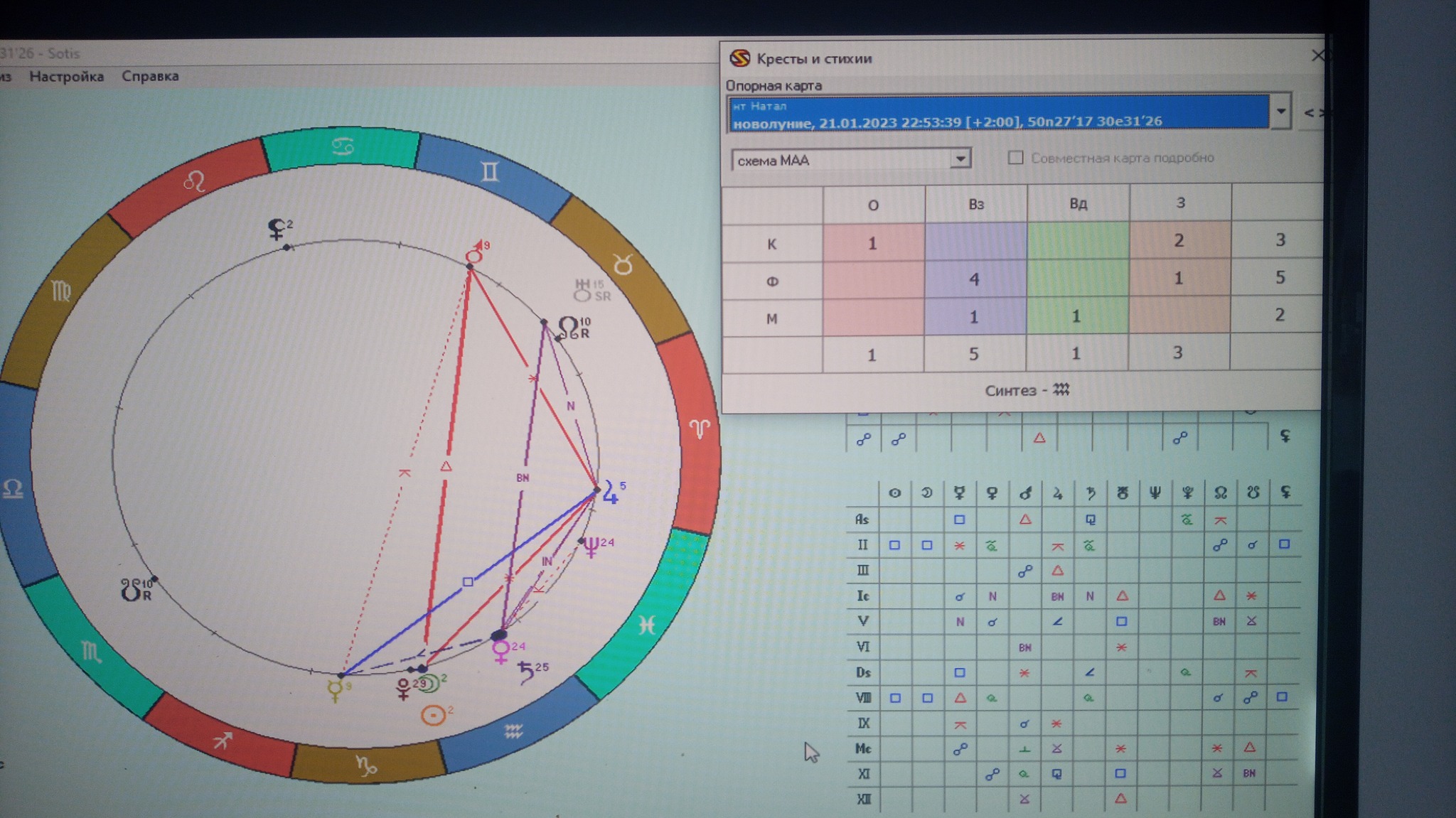Click the Вд column header in table
Image resolution: width=1456 pixels, height=818 pixels.
click(1078, 203)
